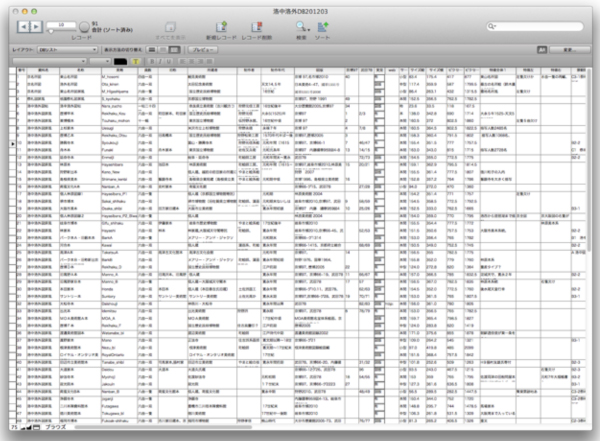The width and height of the screenshot is (600, 441).
Task: Switch to list view icon
Action: 163,50
